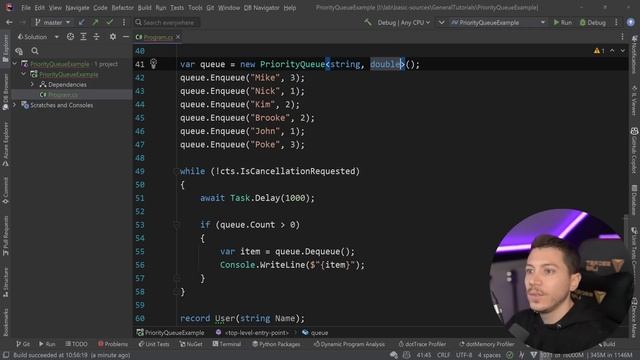Click the tool windows toggle in status bar corner
This screenshot has height=360, width=640.
pos(6,356)
